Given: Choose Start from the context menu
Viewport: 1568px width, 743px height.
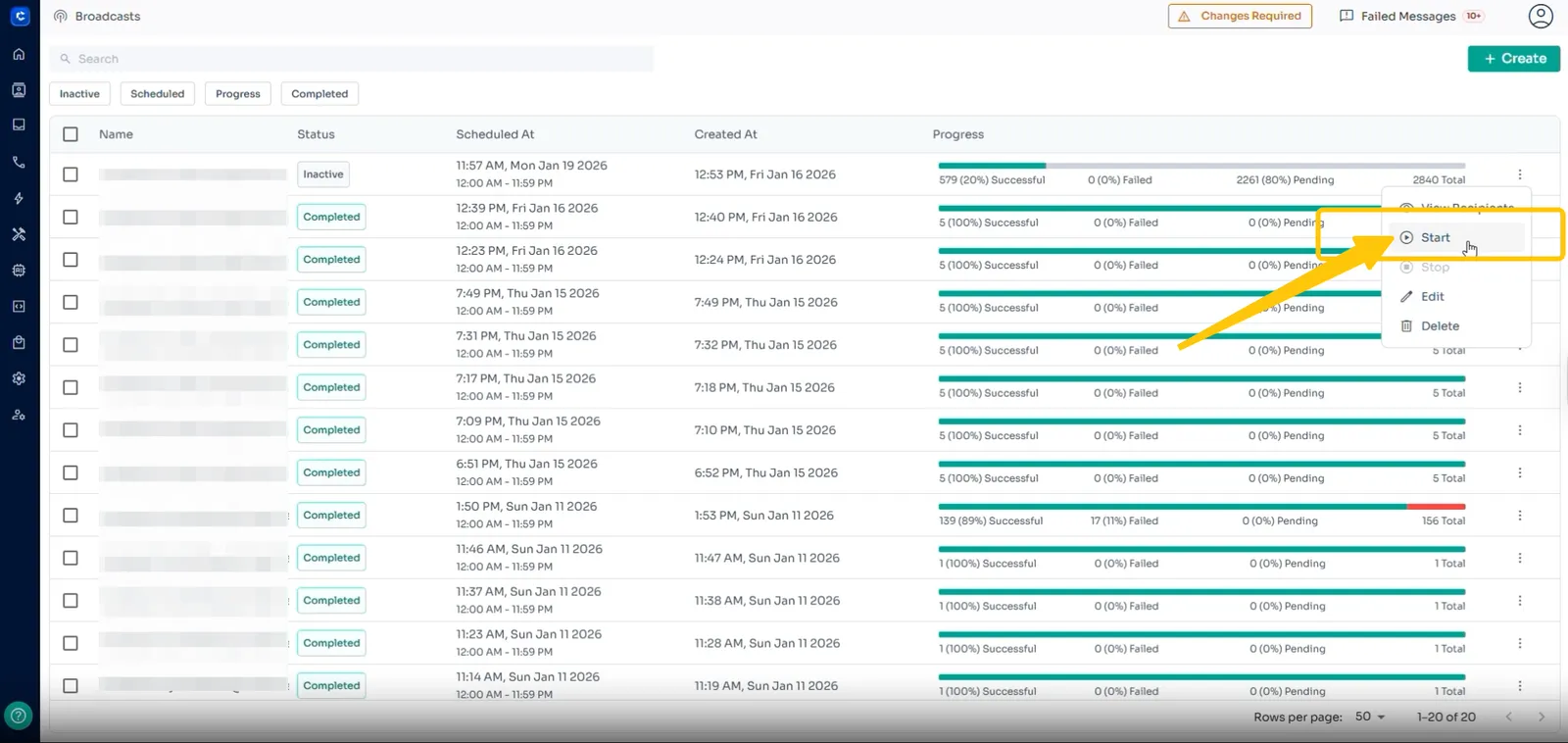Looking at the screenshot, I should click(1435, 238).
